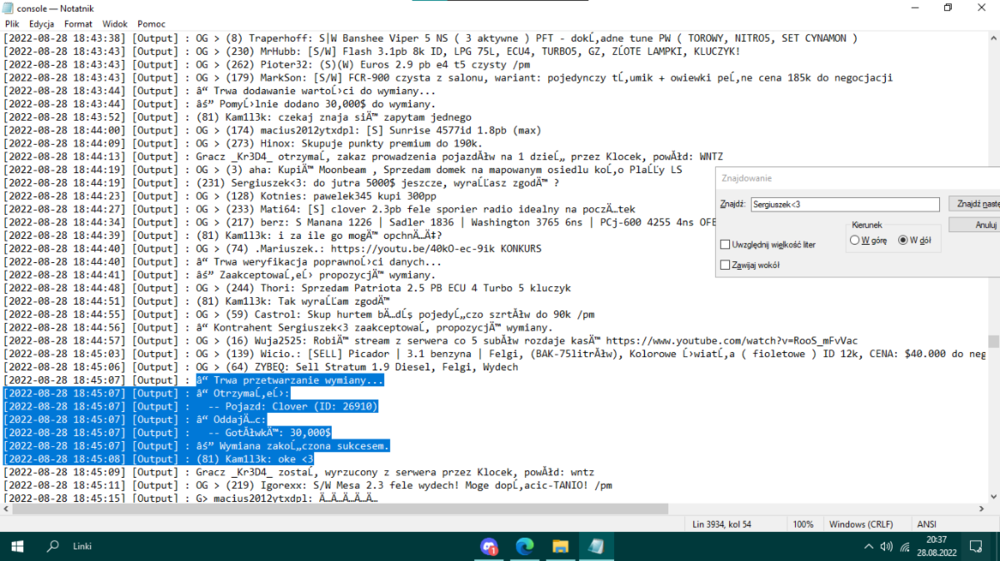
Task: Open Windows Start menu
Action: point(17,546)
